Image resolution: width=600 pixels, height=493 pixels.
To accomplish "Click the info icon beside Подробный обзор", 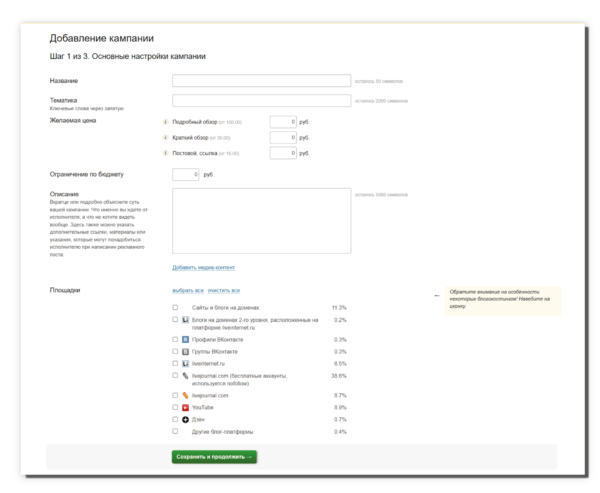I will tap(165, 122).
